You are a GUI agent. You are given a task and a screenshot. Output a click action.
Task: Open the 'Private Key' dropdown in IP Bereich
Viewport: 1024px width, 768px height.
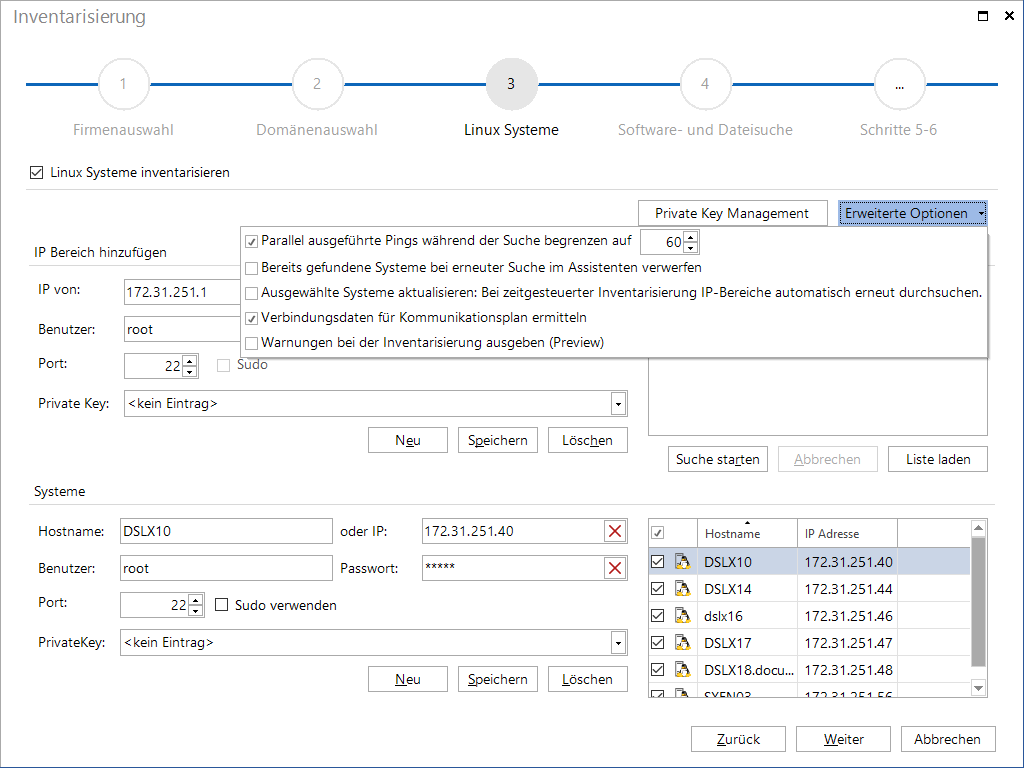(x=618, y=404)
